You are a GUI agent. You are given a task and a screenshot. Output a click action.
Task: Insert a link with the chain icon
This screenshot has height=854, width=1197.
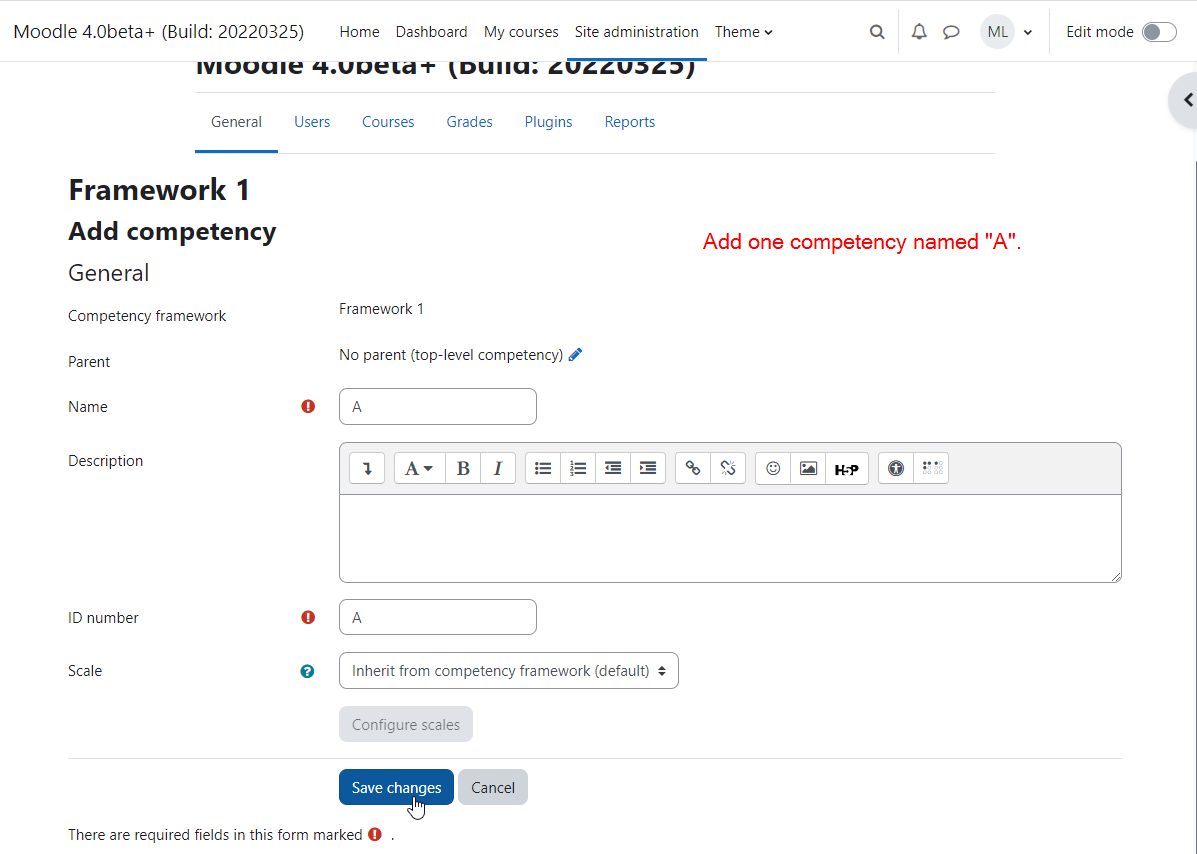693,469
